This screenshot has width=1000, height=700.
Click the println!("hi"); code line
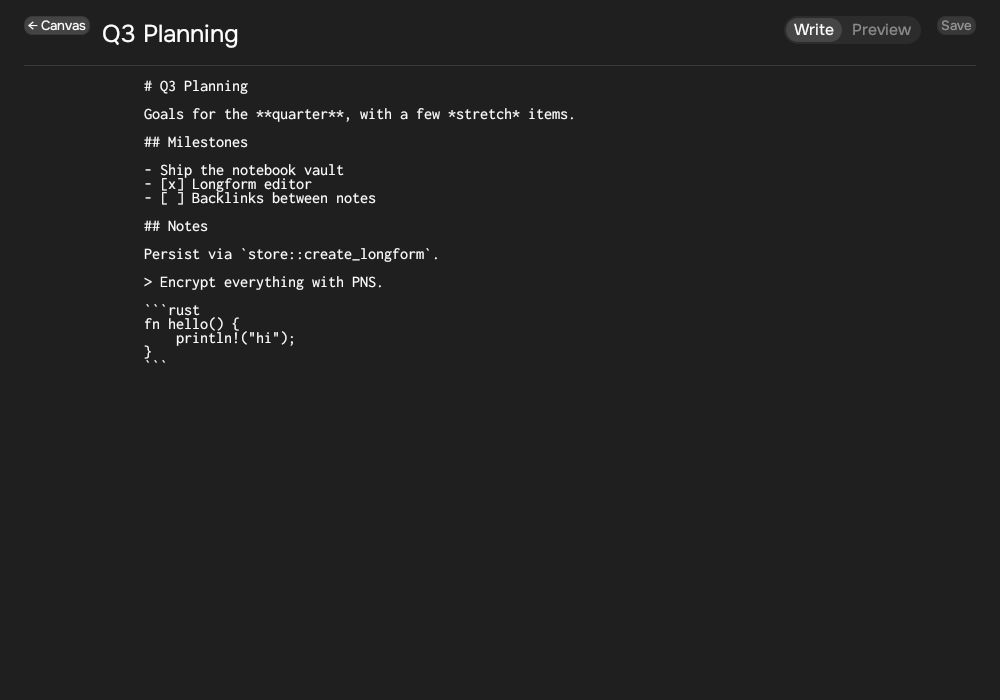(x=235, y=339)
